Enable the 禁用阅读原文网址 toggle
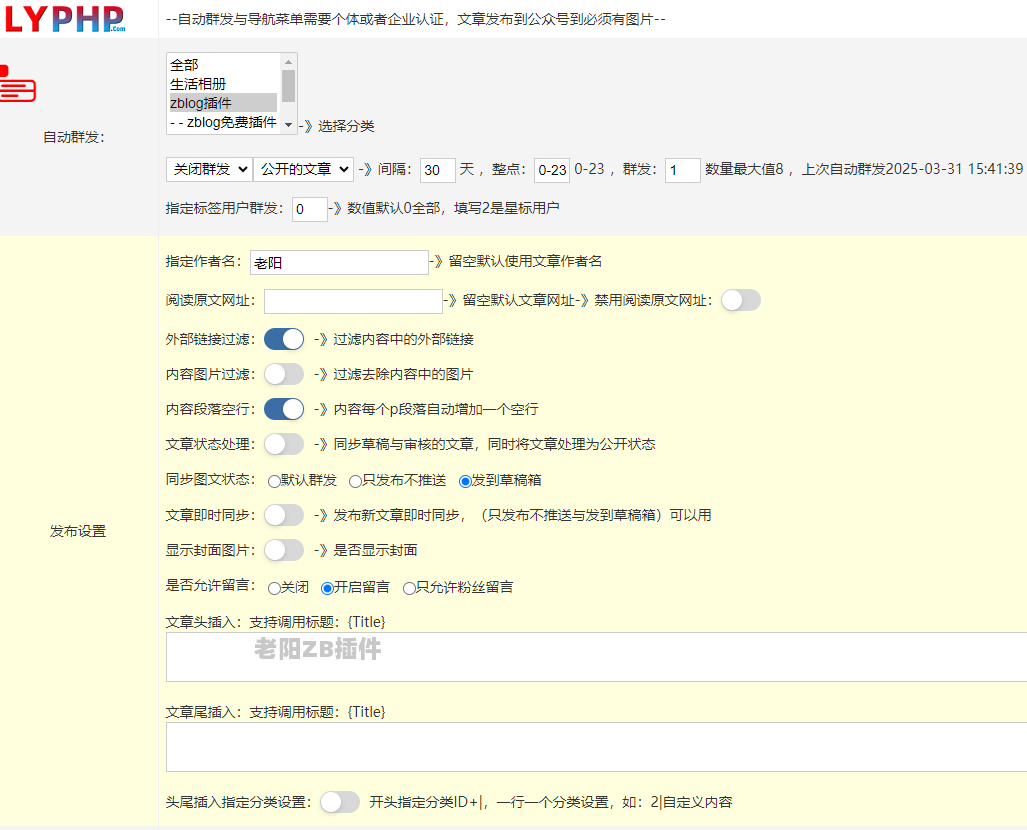The height and width of the screenshot is (830, 1027). tap(740, 301)
